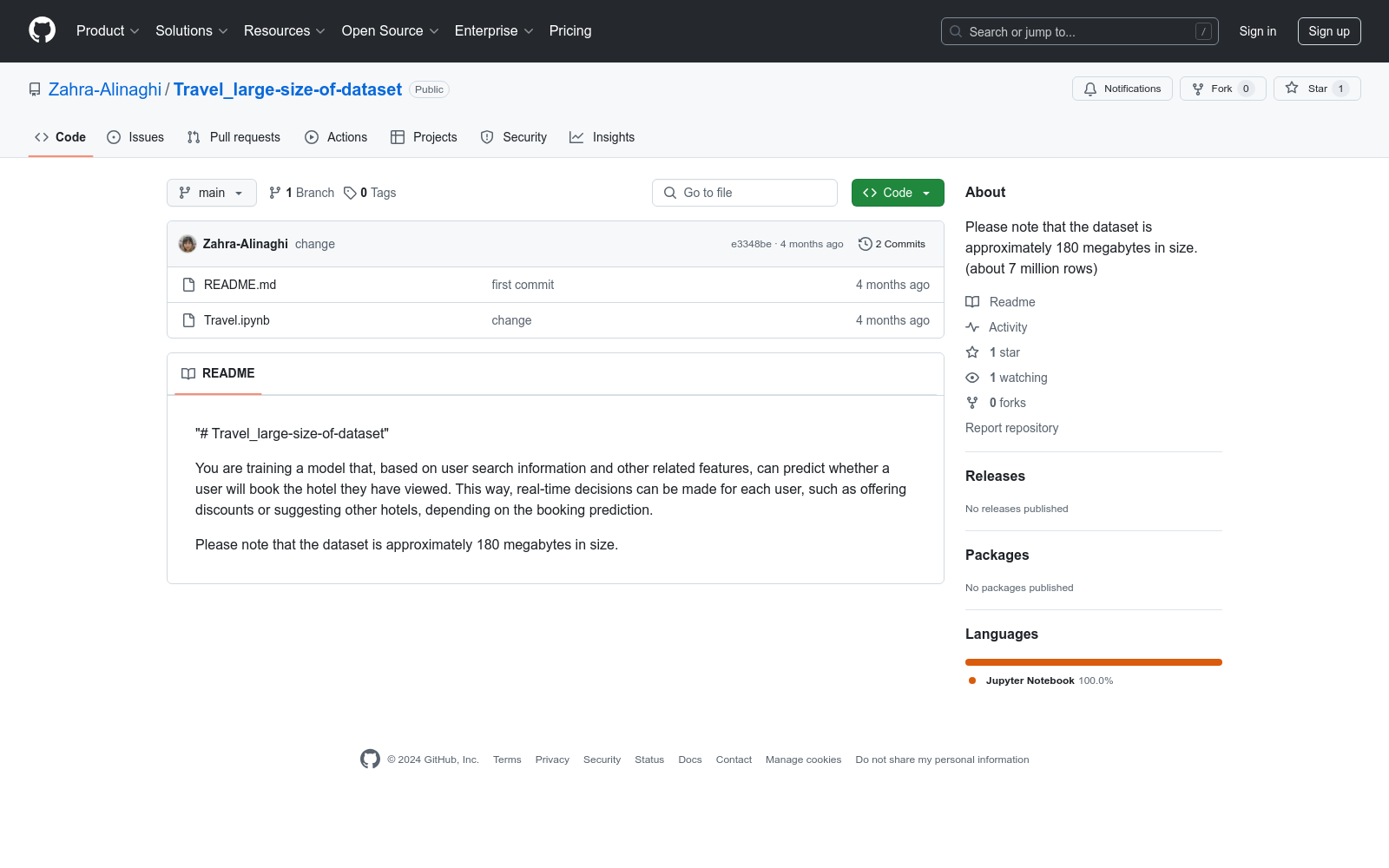1389x868 pixels.
Task: Click the Travel.ipynb file icon
Action: click(x=188, y=320)
